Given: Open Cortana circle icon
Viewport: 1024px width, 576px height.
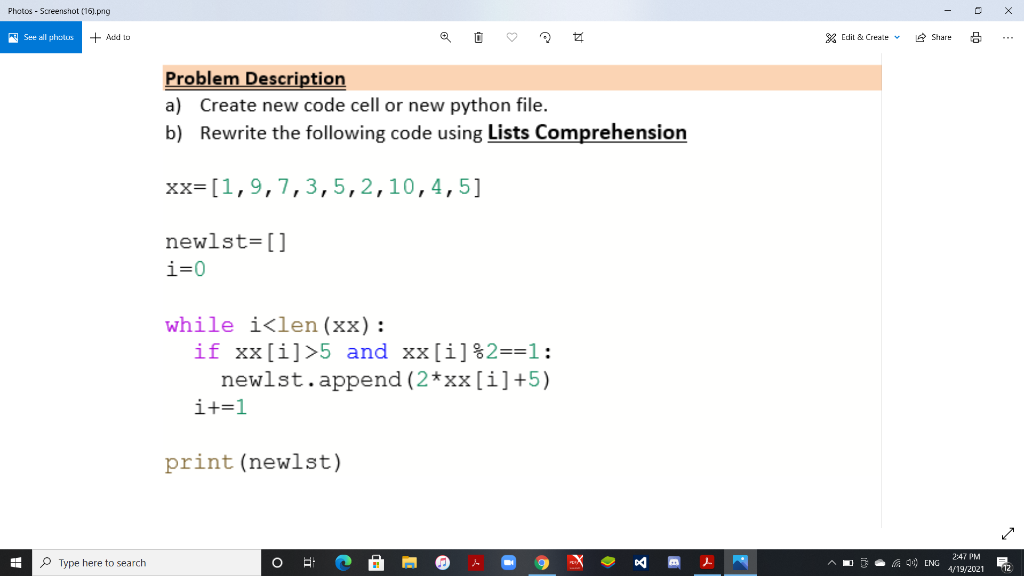Looking at the screenshot, I should click(277, 562).
